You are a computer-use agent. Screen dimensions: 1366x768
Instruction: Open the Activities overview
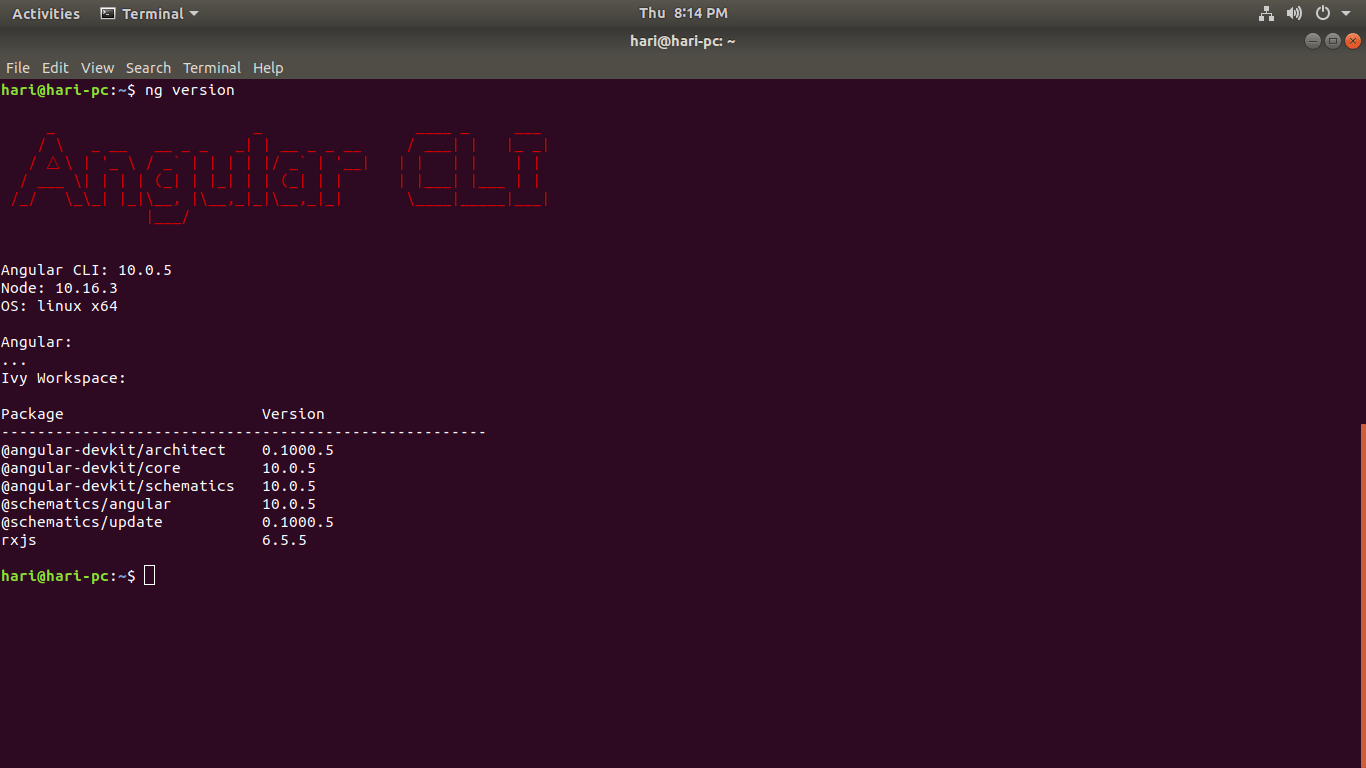46,13
